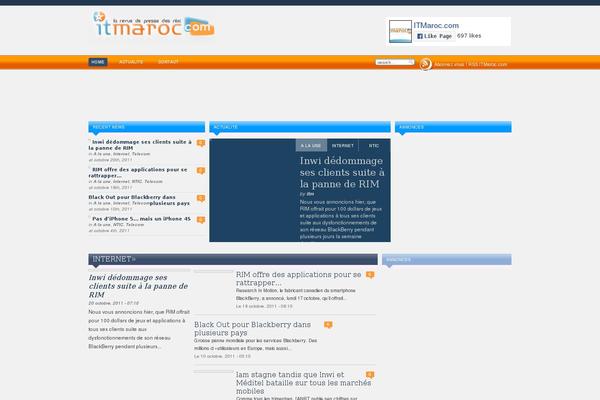Click comment icon beside Internet article "Black Out pour Blackberry"
This screenshot has height=400, width=600.
pyautogui.click(x=328, y=325)
